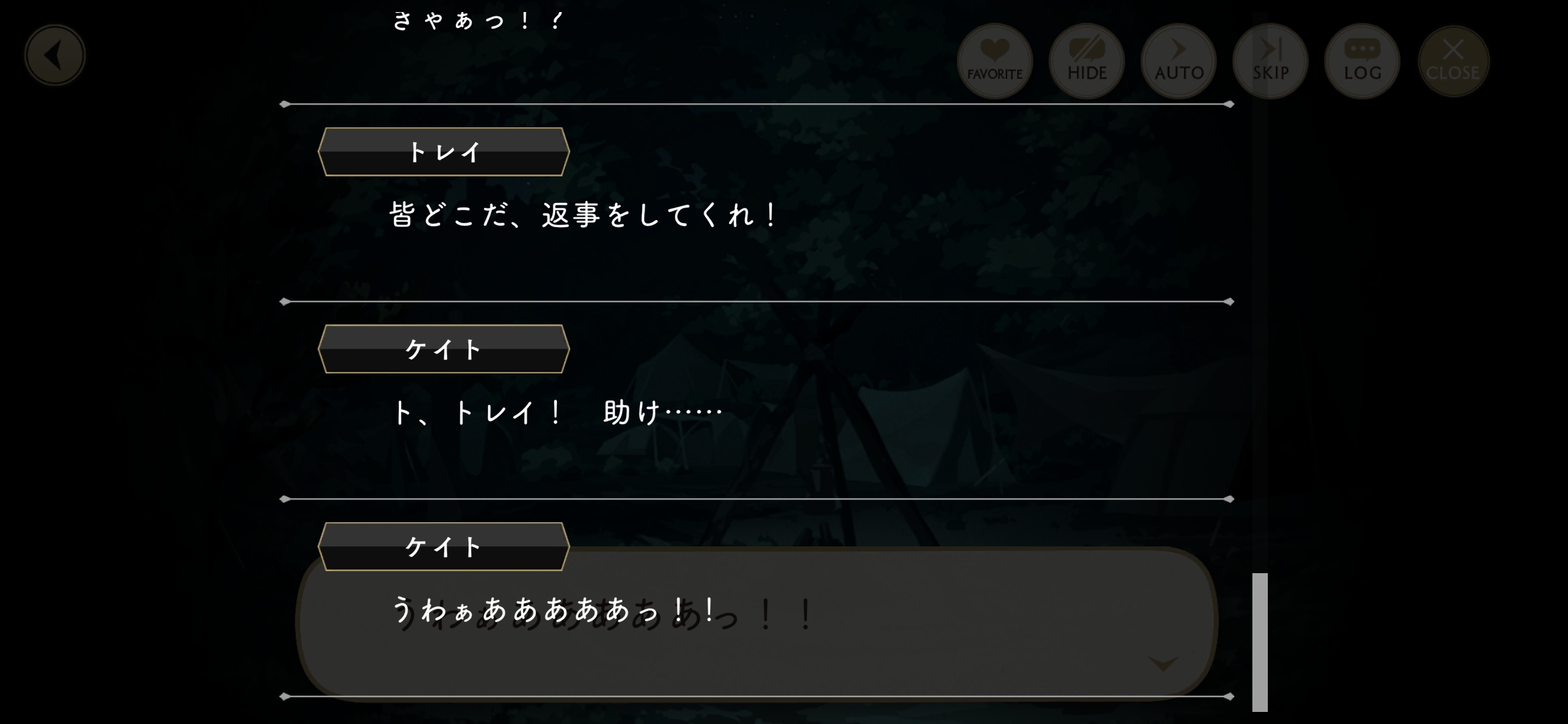Jump to line うわぁああああっ!!
The width and height of the screenshot is (1568, 724).
click(x=553, y=609)
